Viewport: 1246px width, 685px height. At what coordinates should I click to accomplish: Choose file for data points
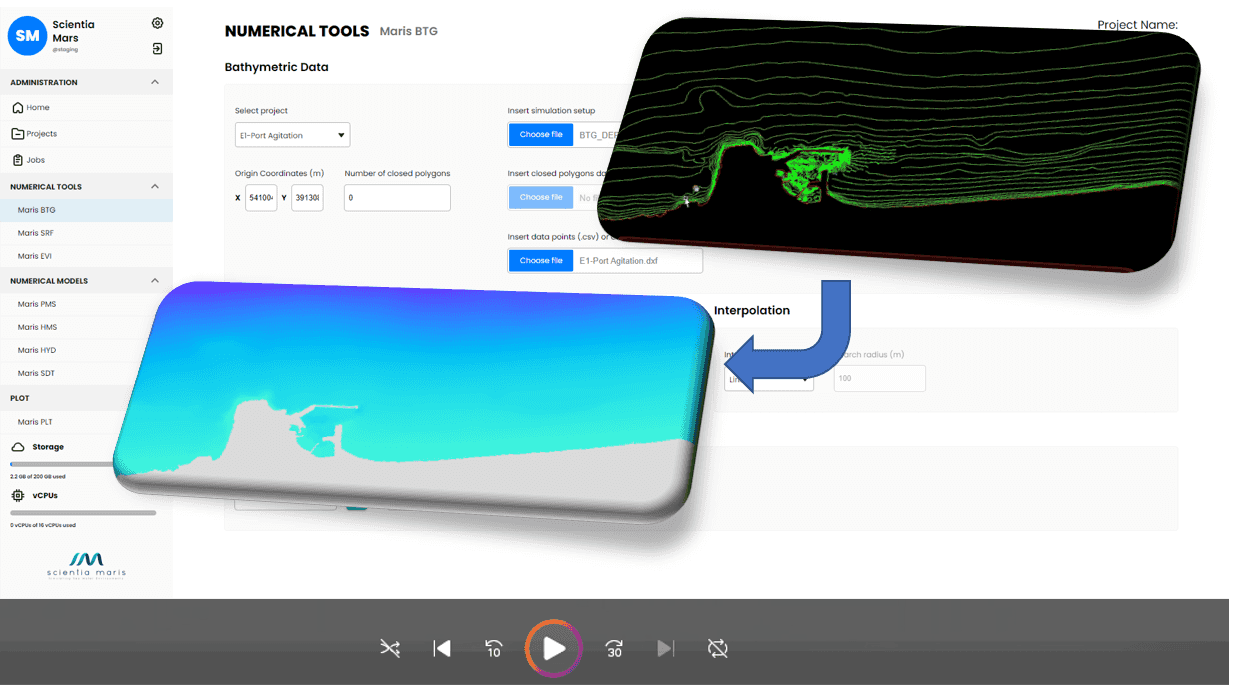[x=541, y=261]
